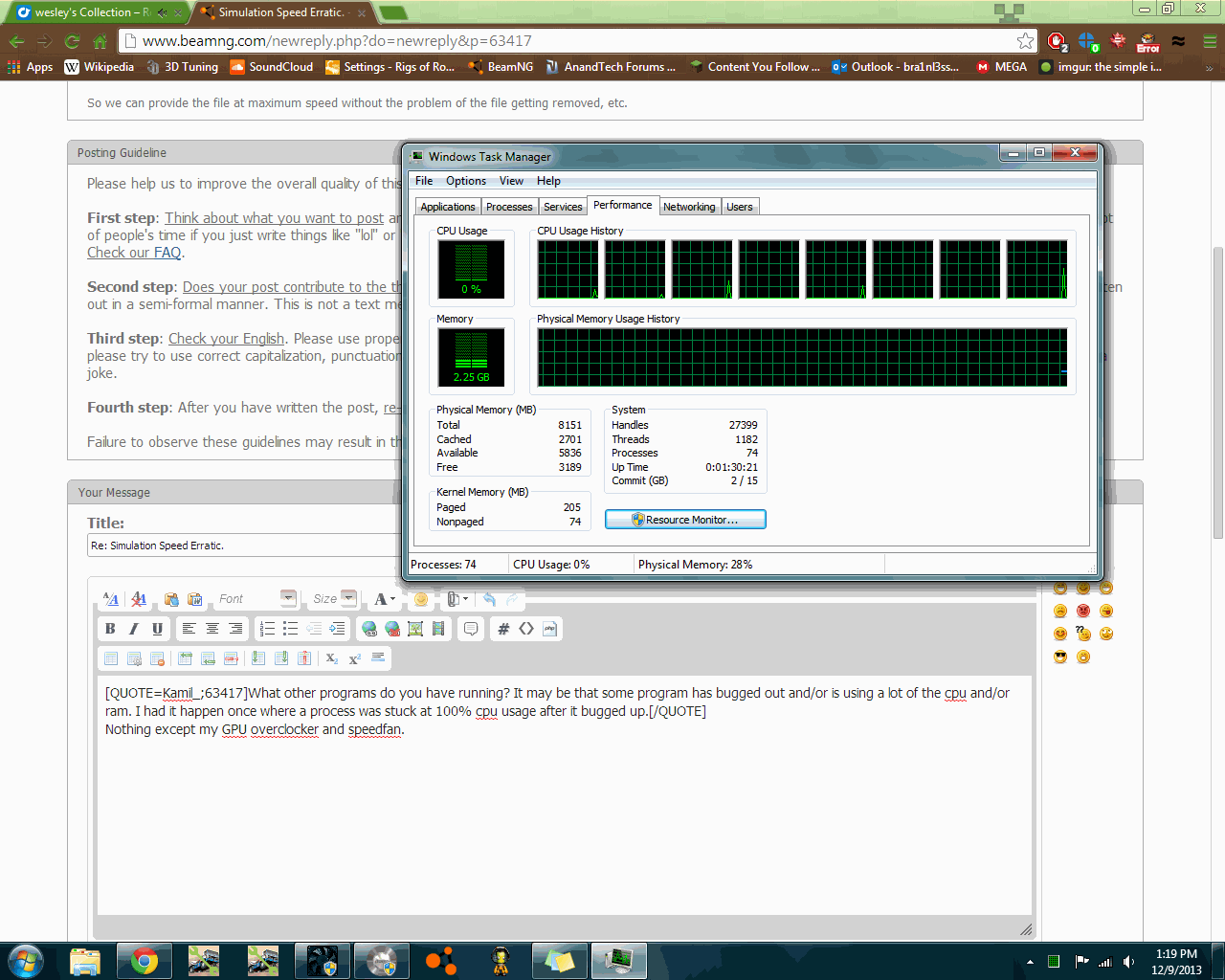Image resolution: width=1225 pixels, height=980 pixels.
Task: Switch to the Users tab
Action: click(740, 207)
